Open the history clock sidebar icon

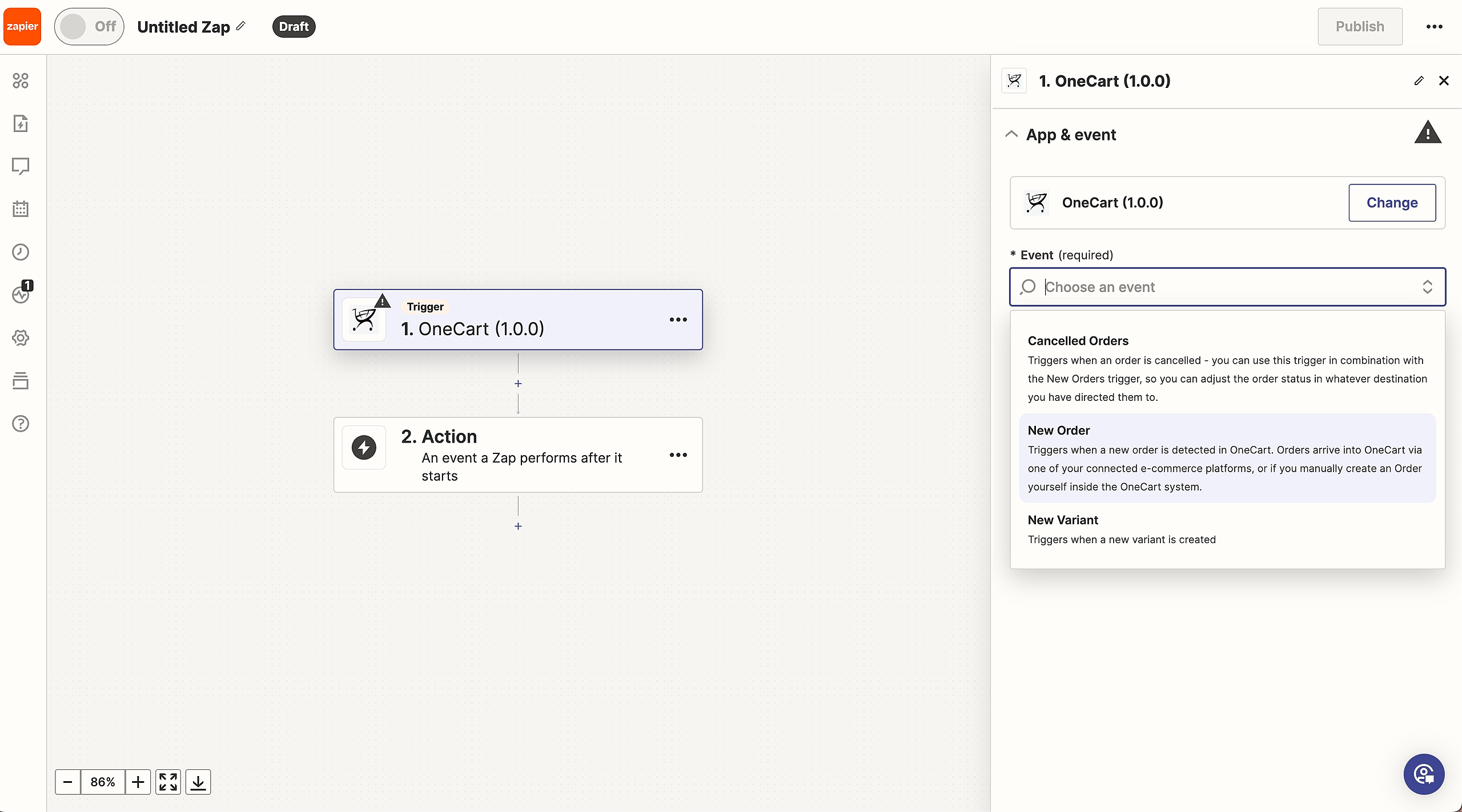point(21,252)
